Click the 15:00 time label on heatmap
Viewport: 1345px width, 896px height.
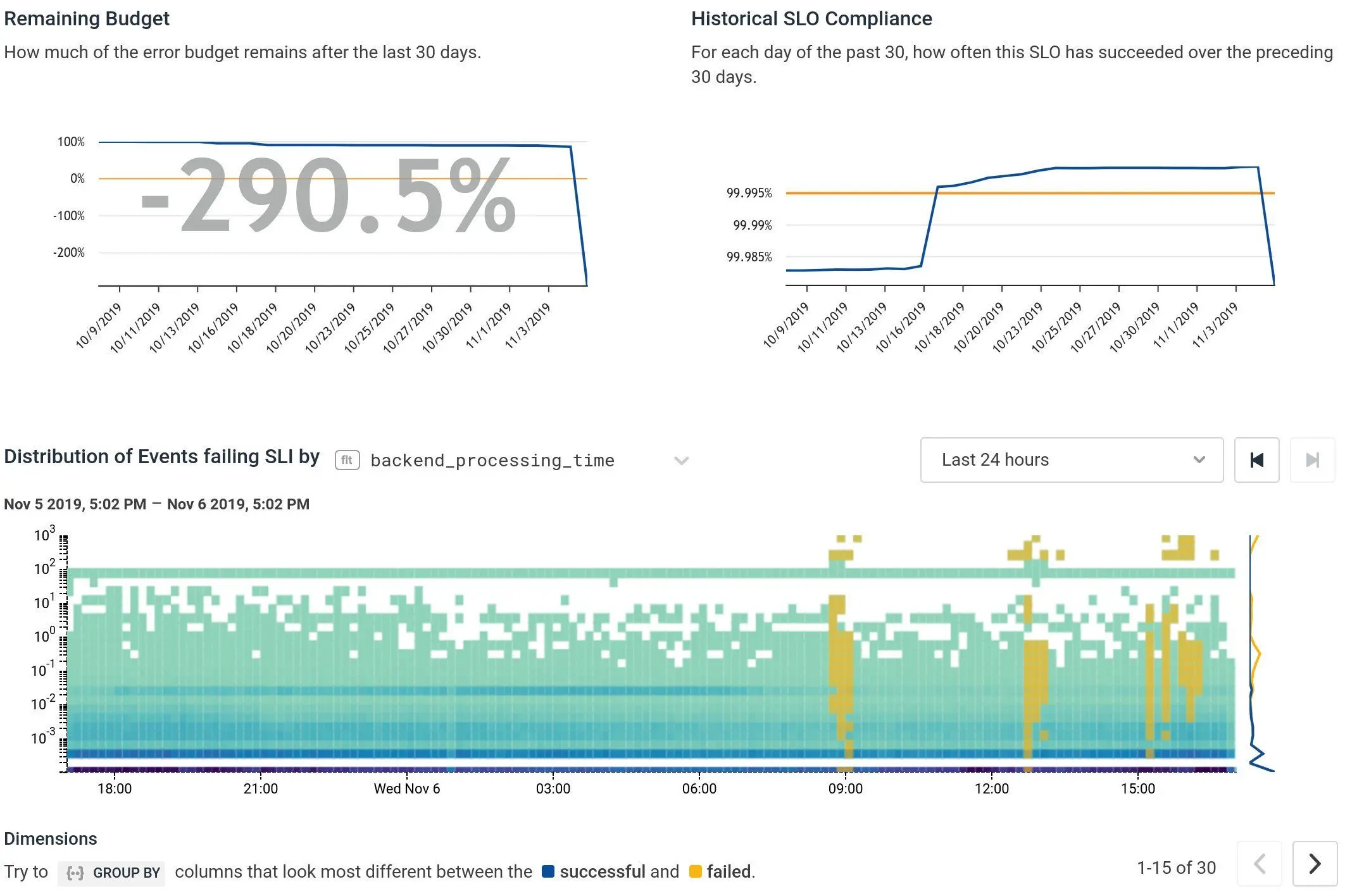[x=1137, y=789]
